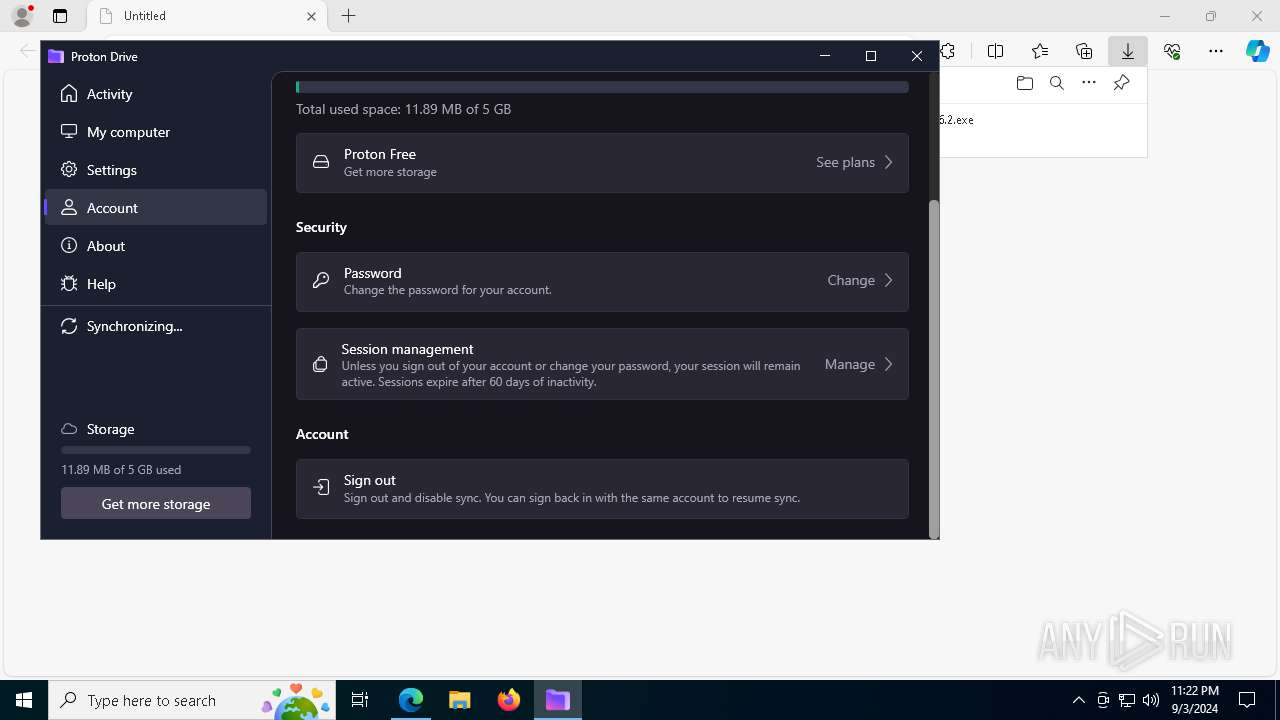Open the Activity section in Proton Drive

(156, 94)
